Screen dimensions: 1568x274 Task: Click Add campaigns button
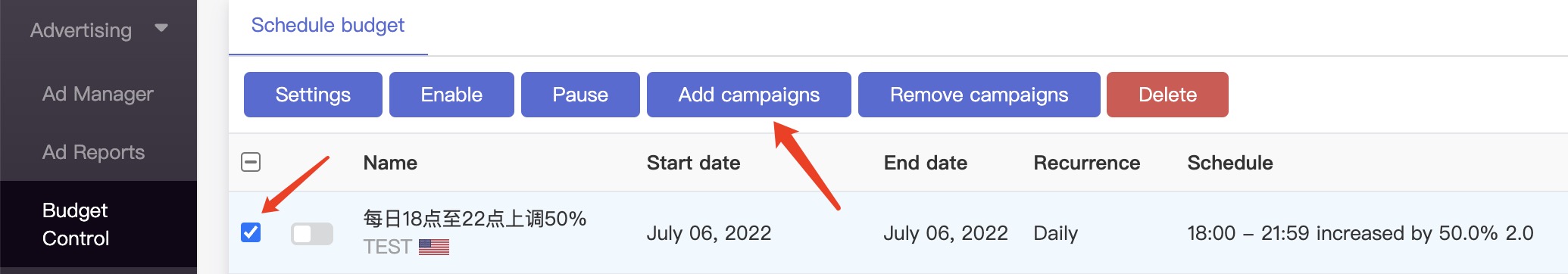tap(749, 95)
